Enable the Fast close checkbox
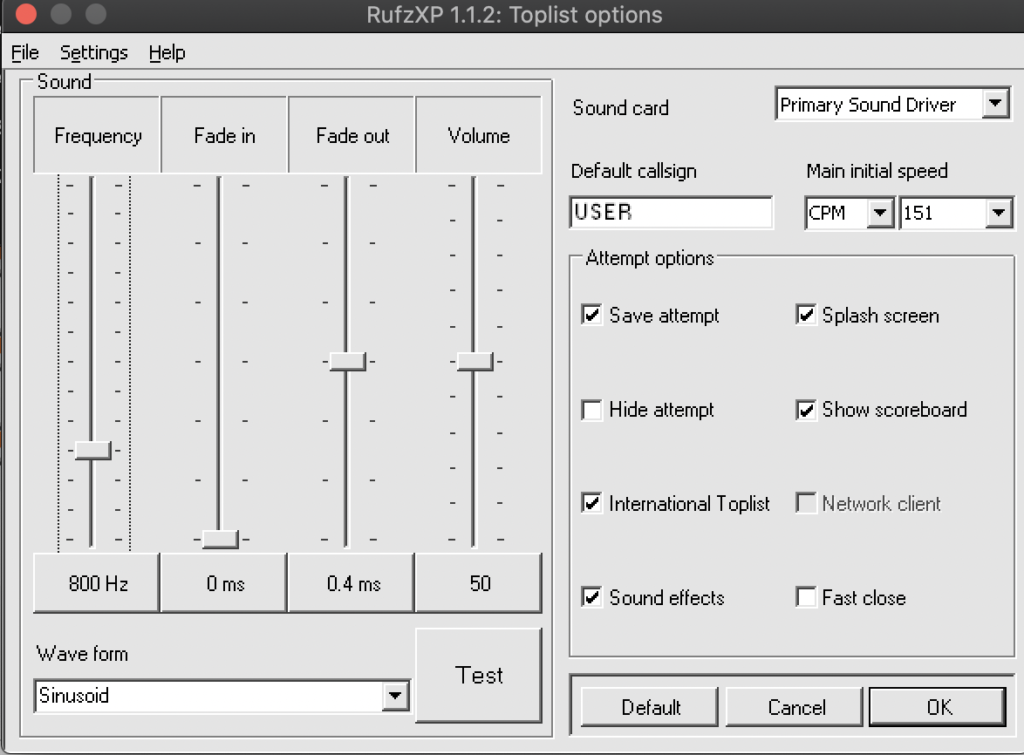This screenshot has height=755, width=1024. [806, 598]
